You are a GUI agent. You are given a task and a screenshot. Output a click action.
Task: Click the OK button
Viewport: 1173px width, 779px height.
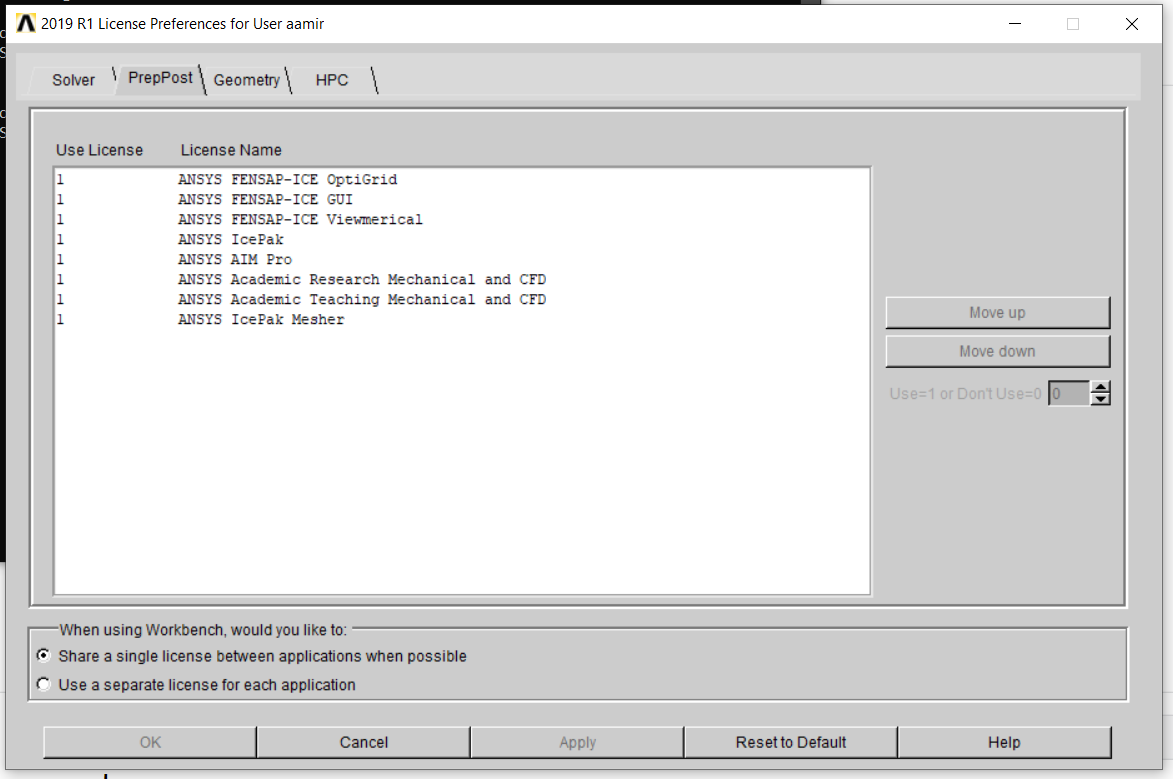click(x=149, y=742)
